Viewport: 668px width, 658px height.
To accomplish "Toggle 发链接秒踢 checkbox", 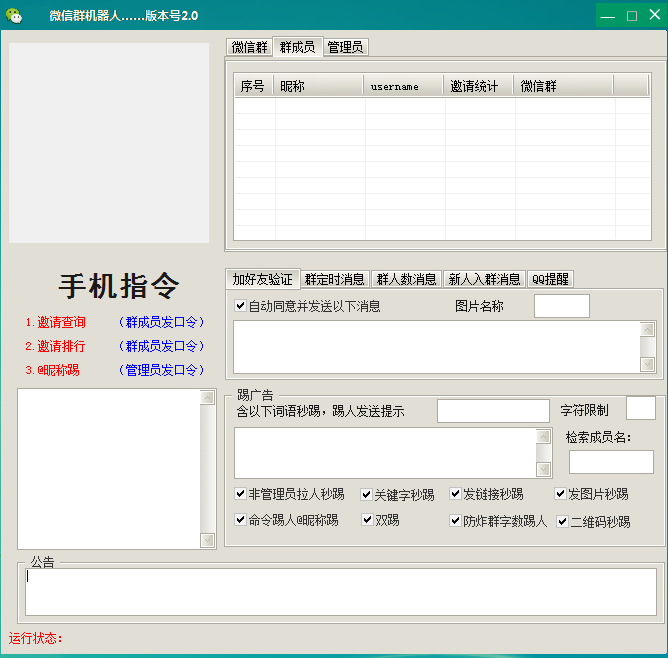I will (x=455, y=494).
